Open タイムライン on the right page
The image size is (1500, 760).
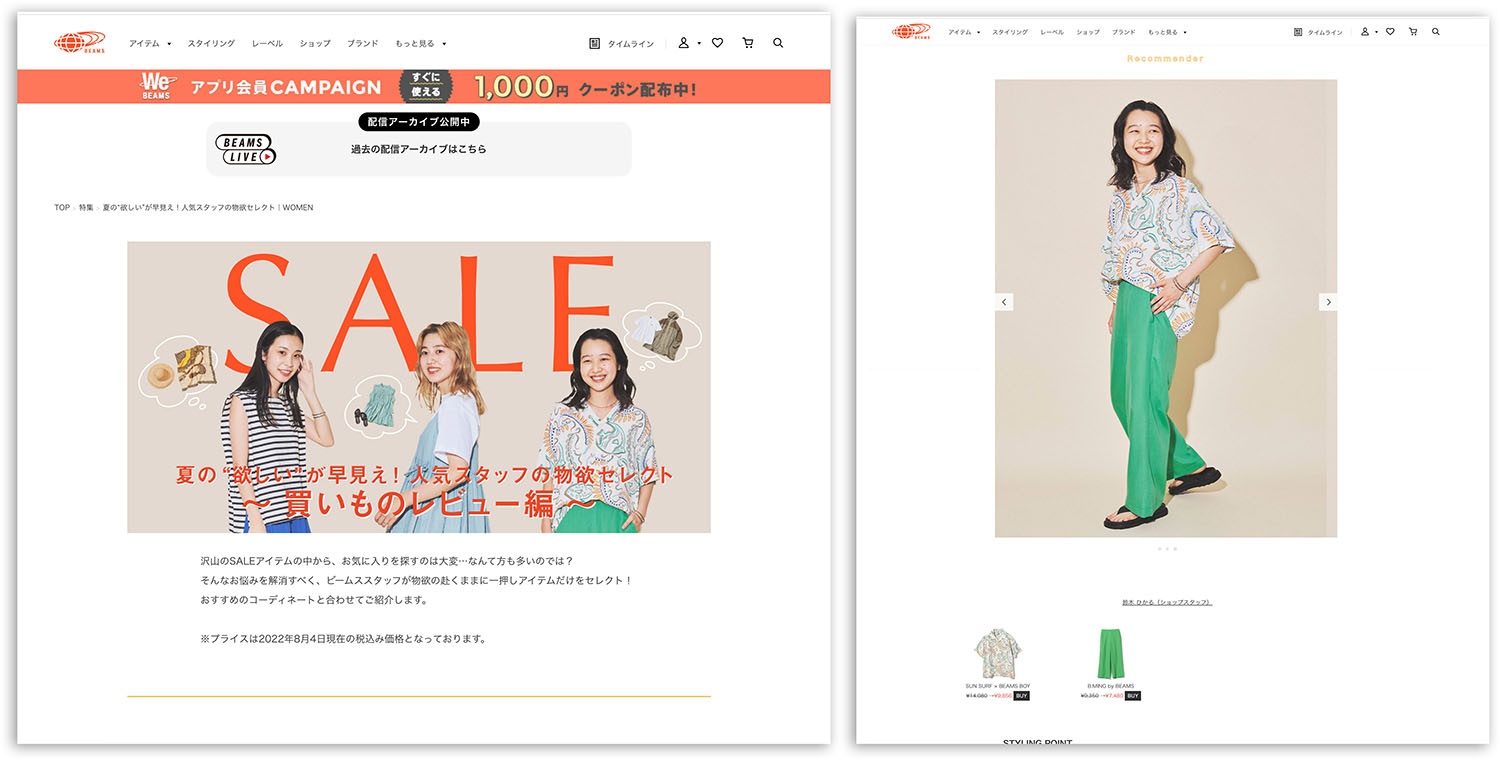coord(1318,32)
